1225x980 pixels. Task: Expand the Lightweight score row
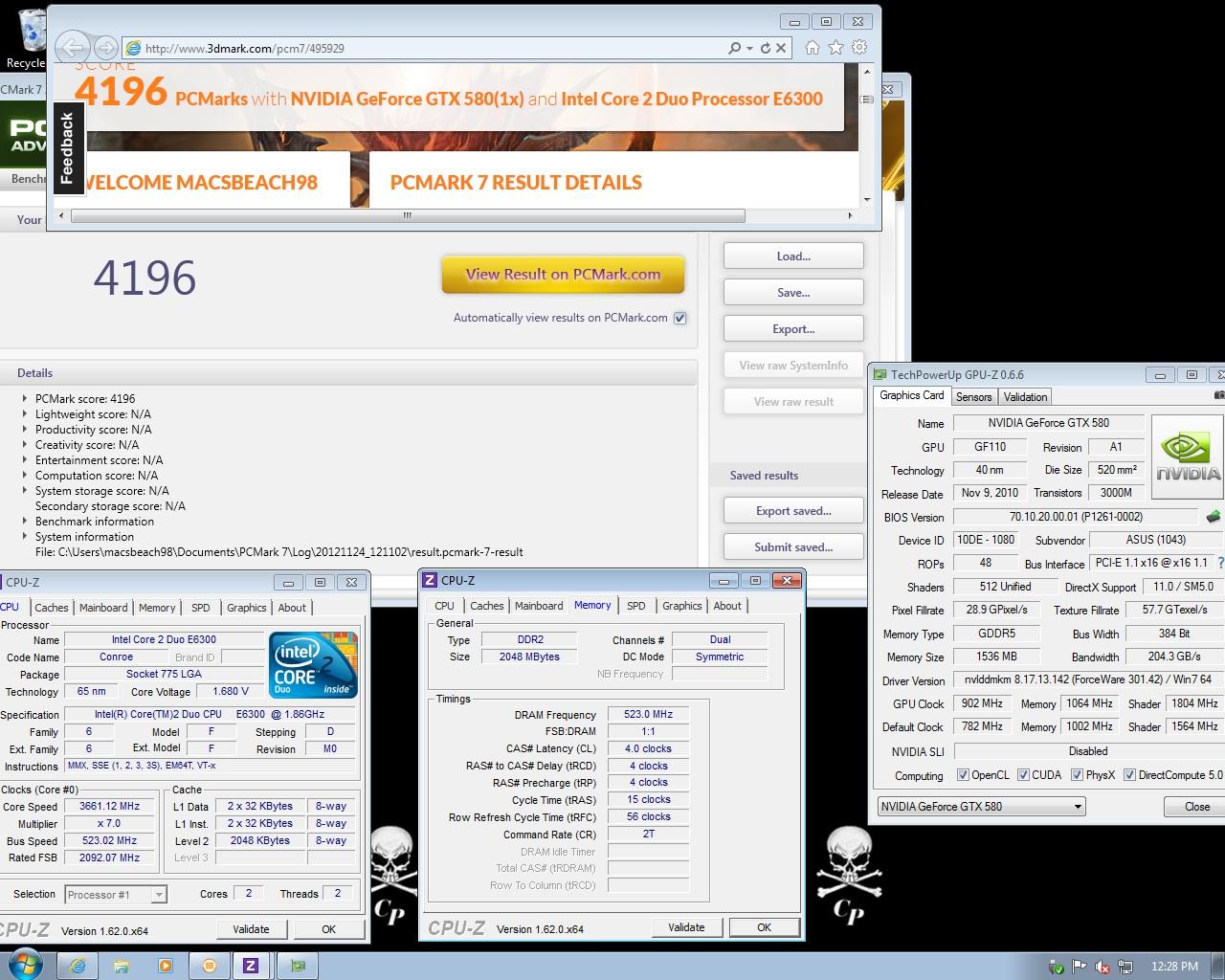[x=25, y=413]
